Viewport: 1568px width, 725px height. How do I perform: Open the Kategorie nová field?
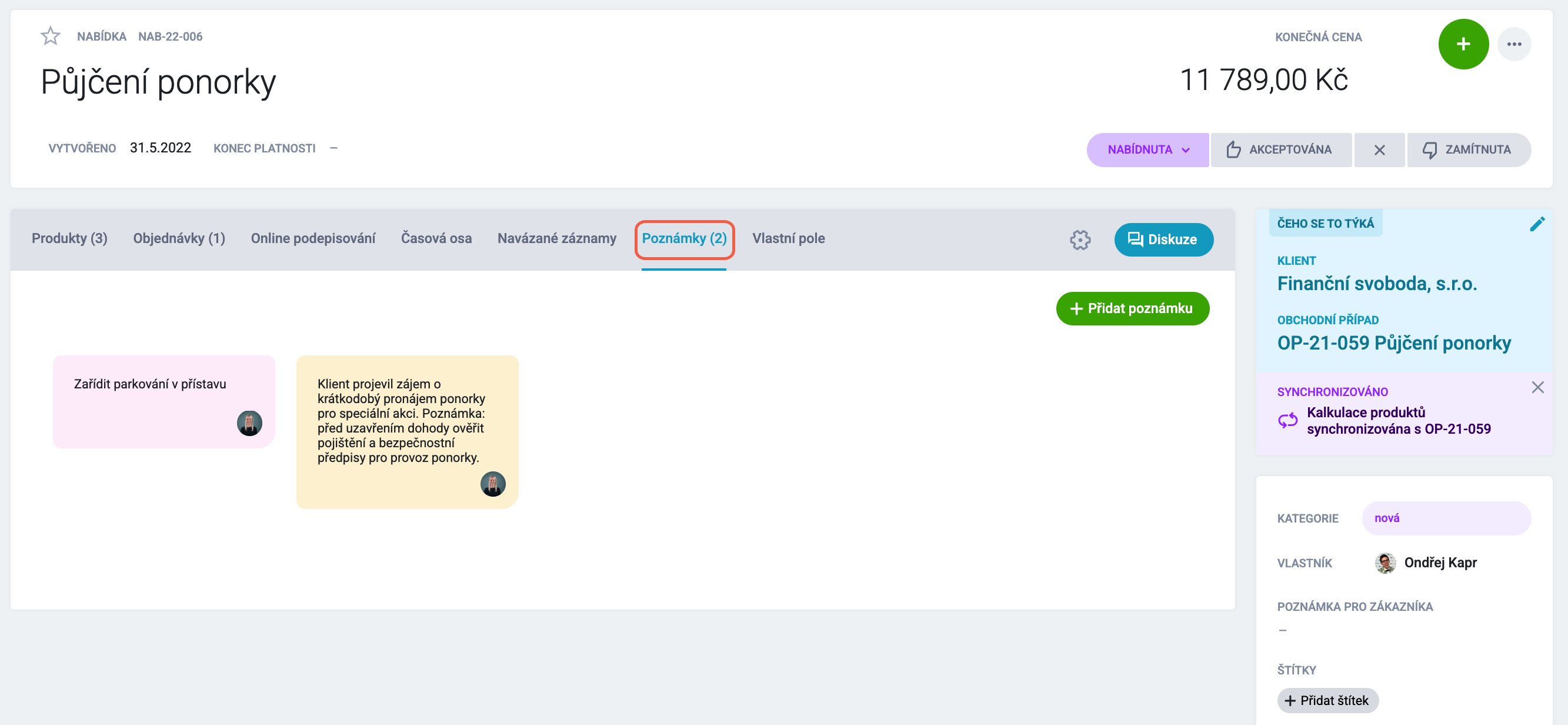(x=1446, y=518)
